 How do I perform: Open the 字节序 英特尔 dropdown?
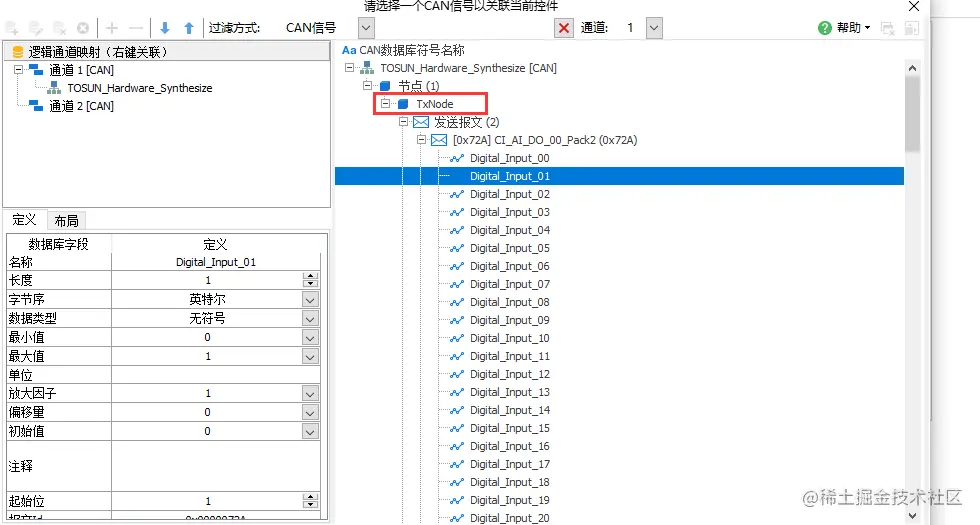coord(310,299)
